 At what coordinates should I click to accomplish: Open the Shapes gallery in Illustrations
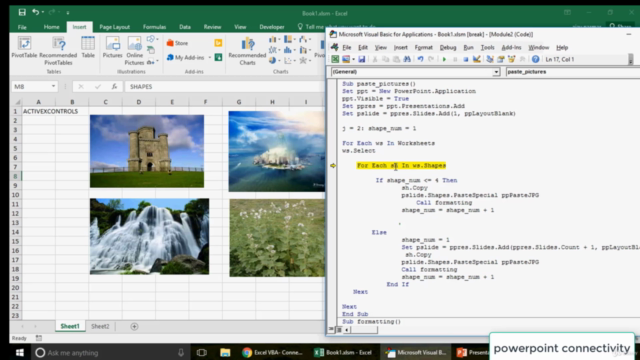tap(152, 39)
